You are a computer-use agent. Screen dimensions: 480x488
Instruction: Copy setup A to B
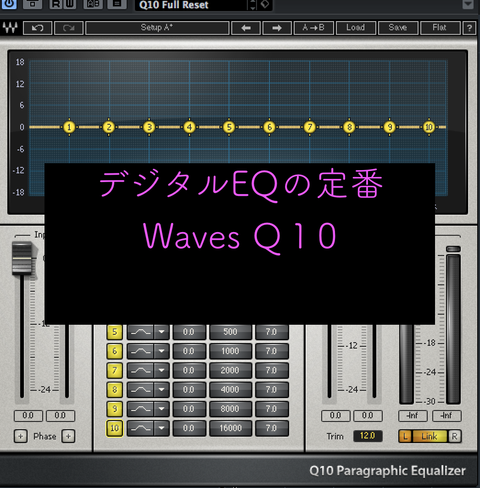tap(313, 28)
